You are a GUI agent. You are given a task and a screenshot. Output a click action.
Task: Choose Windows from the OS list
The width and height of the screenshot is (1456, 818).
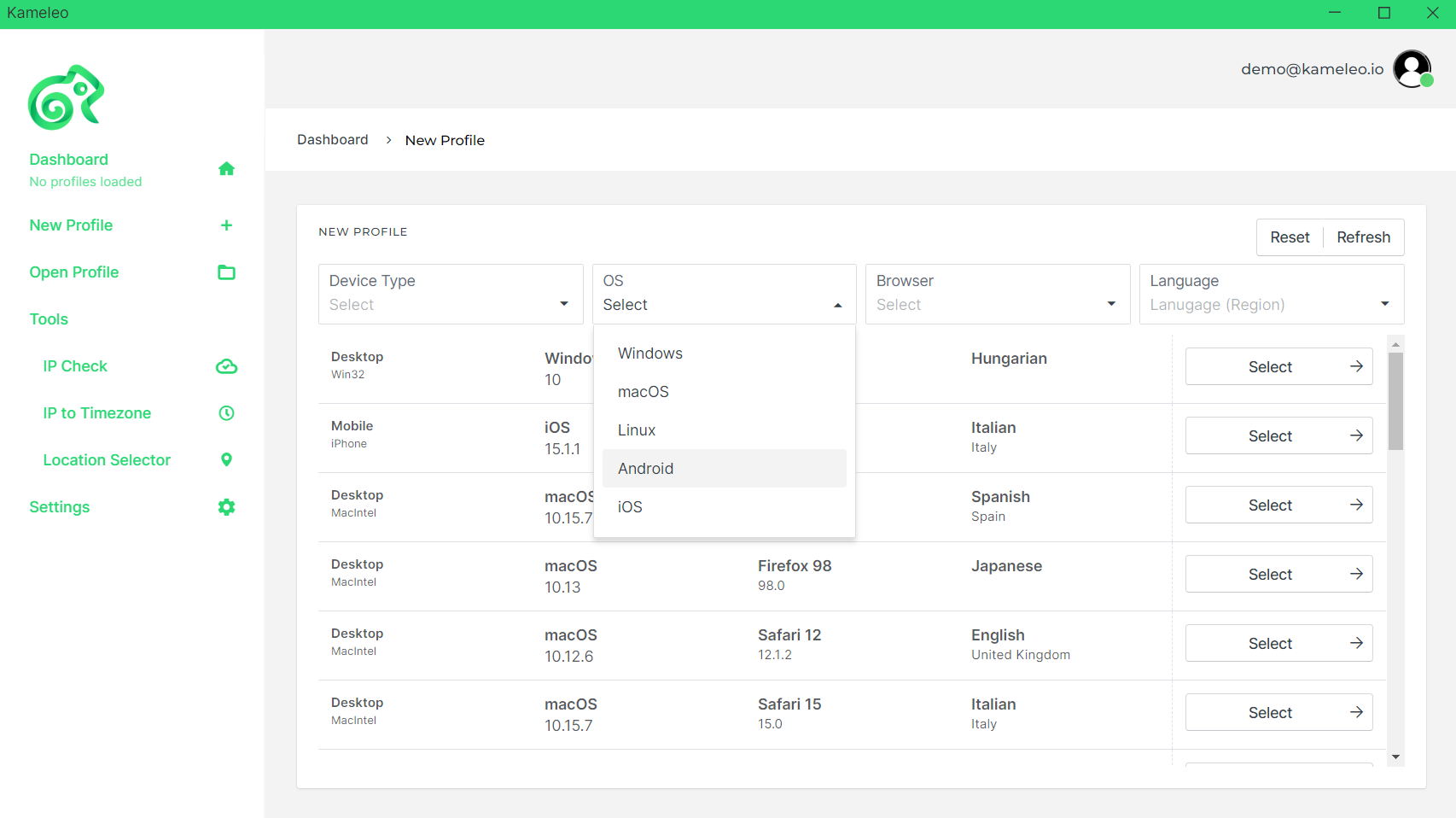pos(725,353)
